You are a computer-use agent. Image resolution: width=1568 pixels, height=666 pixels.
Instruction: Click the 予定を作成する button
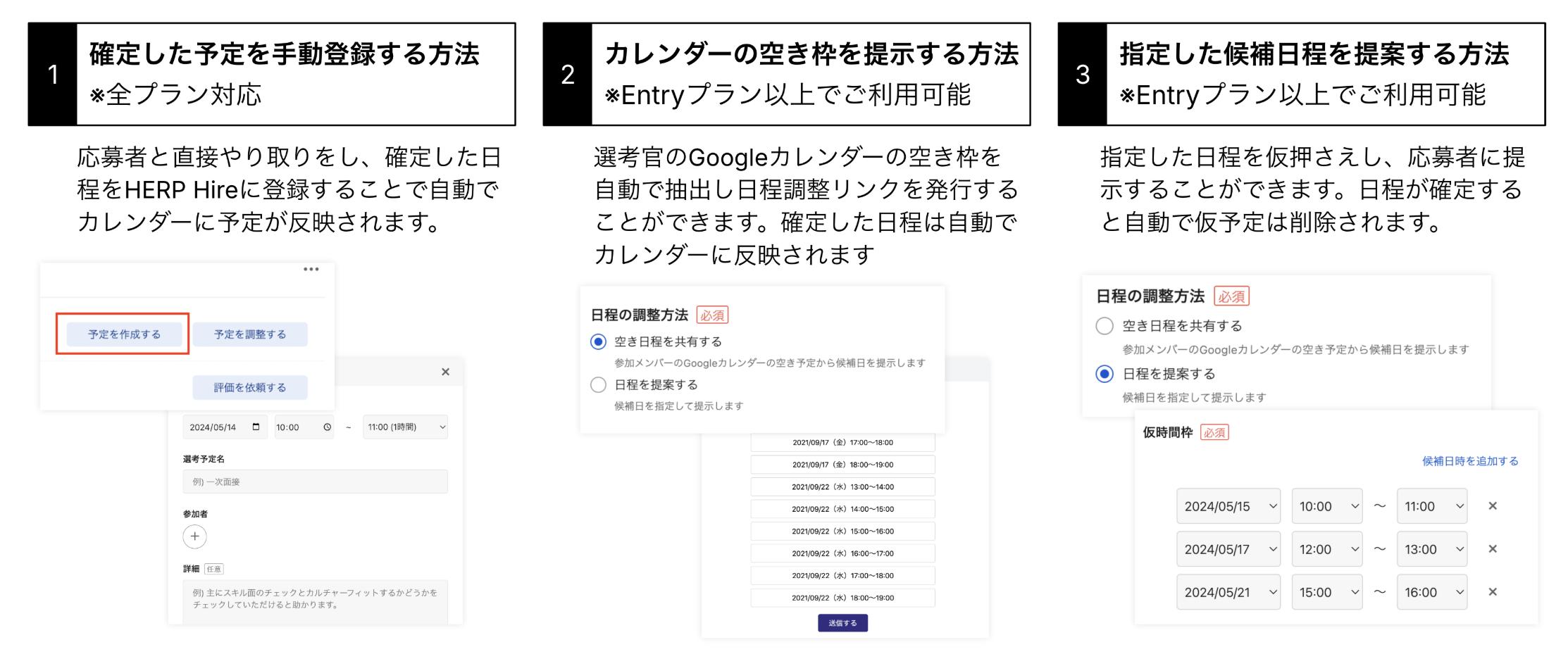[124, 334]
